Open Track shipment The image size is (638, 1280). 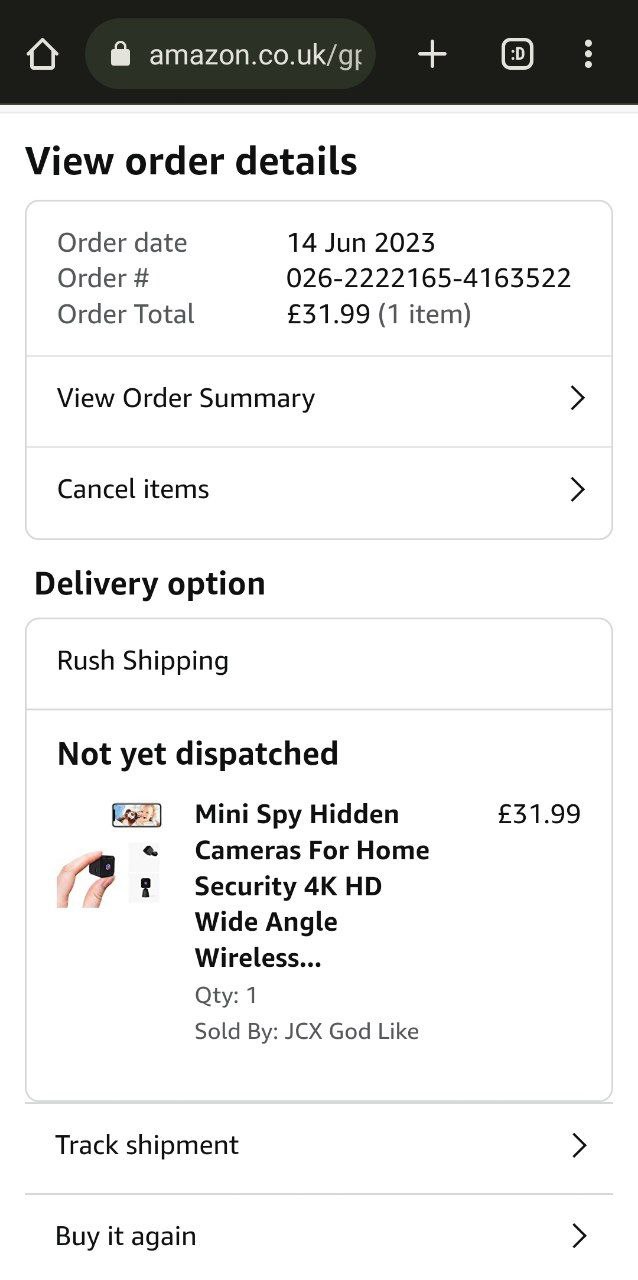[x=147, y=1146]
